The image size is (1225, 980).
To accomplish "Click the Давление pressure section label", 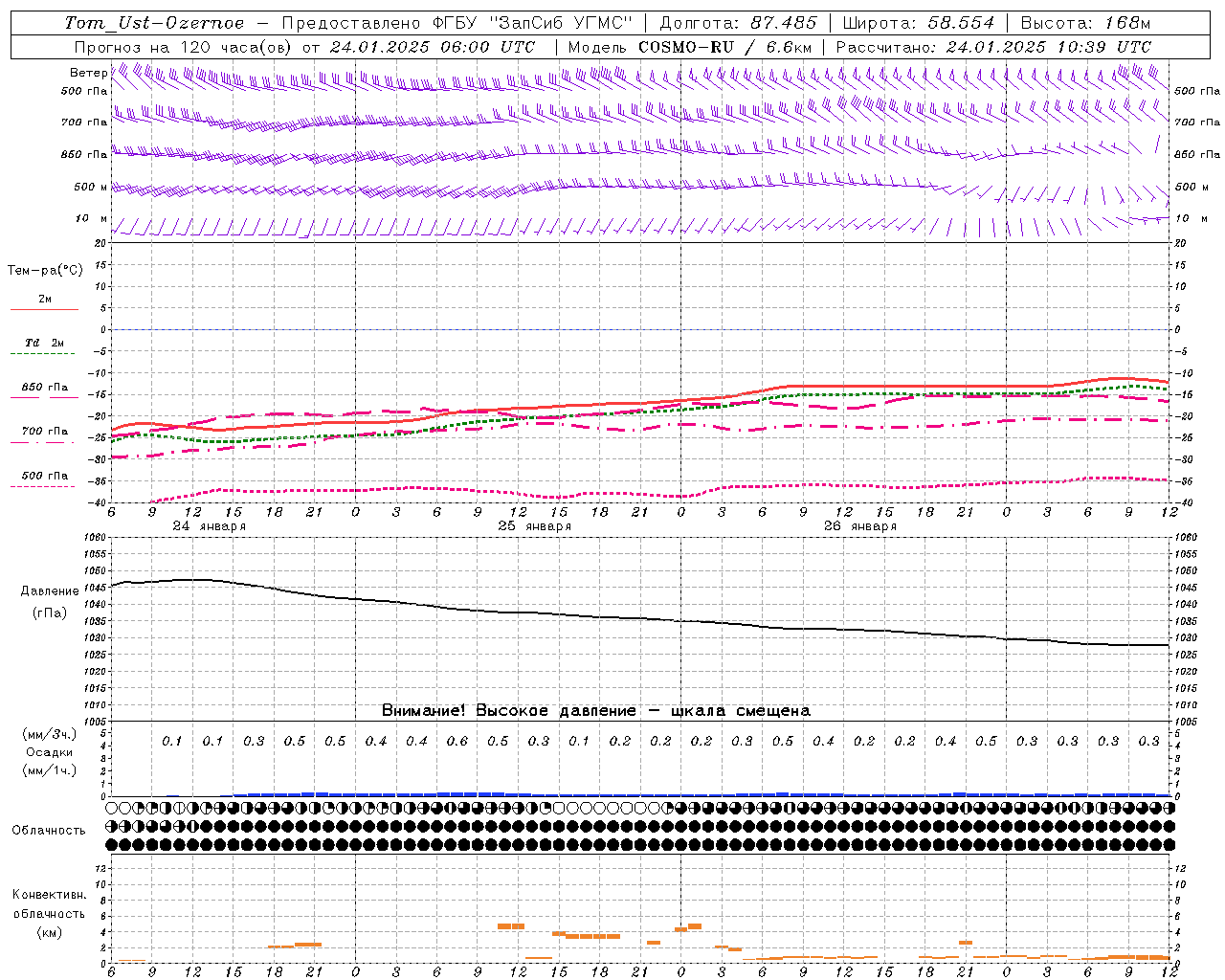I will pos(50,591).
